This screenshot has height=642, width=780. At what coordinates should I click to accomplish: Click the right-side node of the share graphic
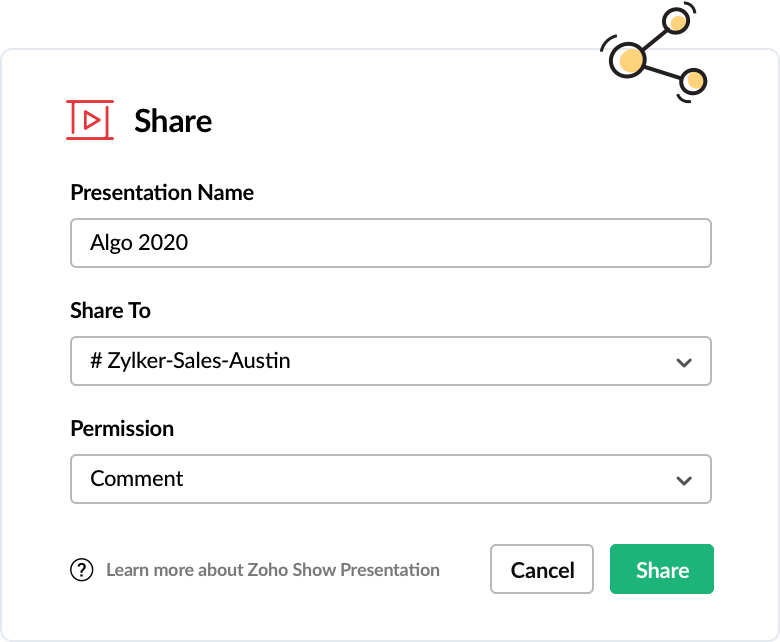coord(693,81)
